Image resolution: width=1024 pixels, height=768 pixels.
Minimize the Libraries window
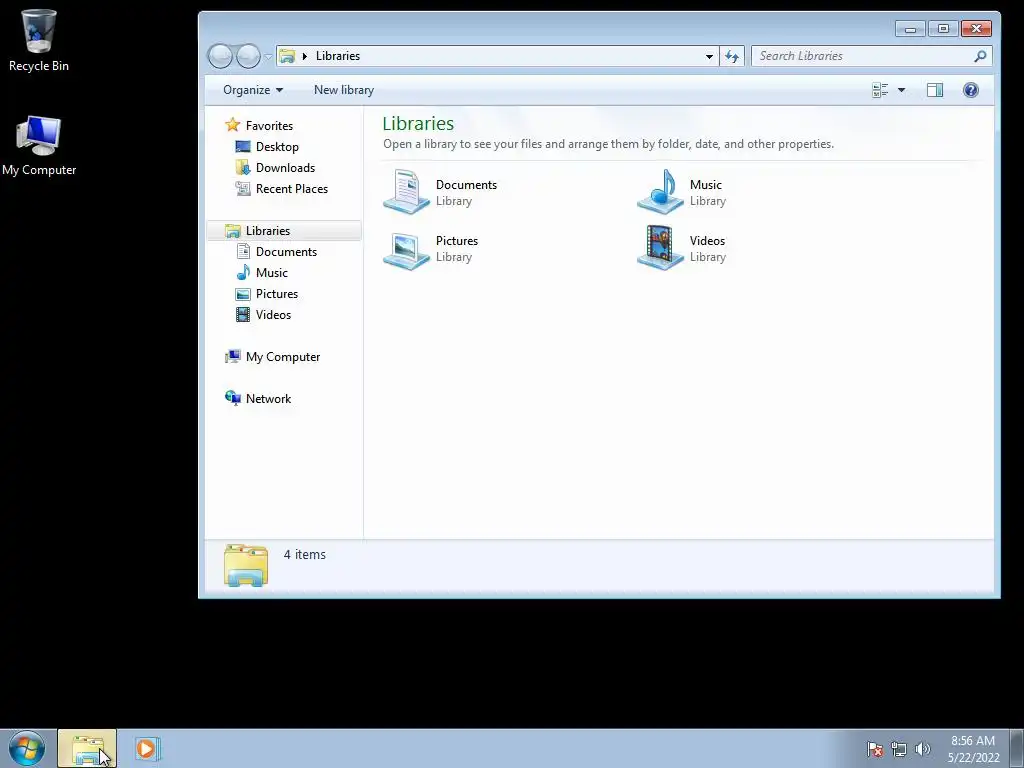pyautogui.click(x=910, y=29)
